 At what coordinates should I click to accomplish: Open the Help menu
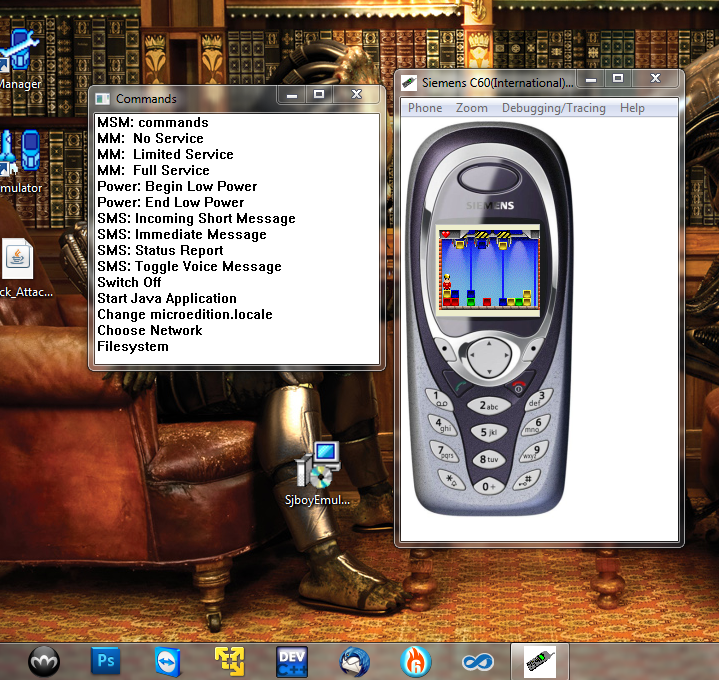click(x=632, y=108)
